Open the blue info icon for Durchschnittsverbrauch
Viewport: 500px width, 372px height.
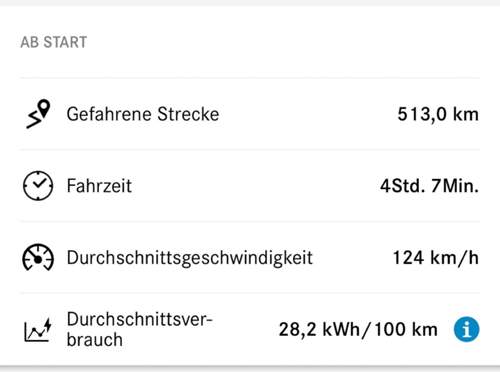click(x=466, y=329)
